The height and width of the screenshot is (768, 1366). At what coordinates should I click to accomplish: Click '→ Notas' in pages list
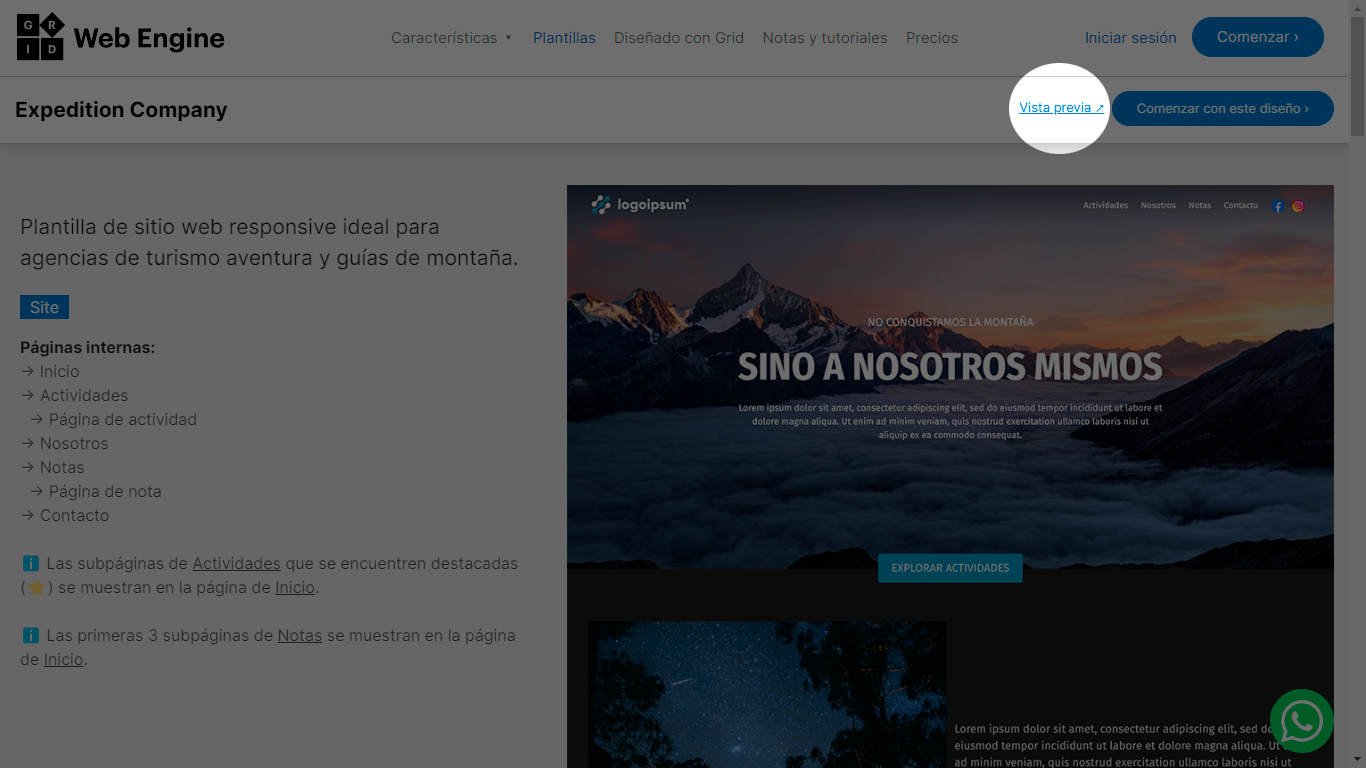pos(52,467)
